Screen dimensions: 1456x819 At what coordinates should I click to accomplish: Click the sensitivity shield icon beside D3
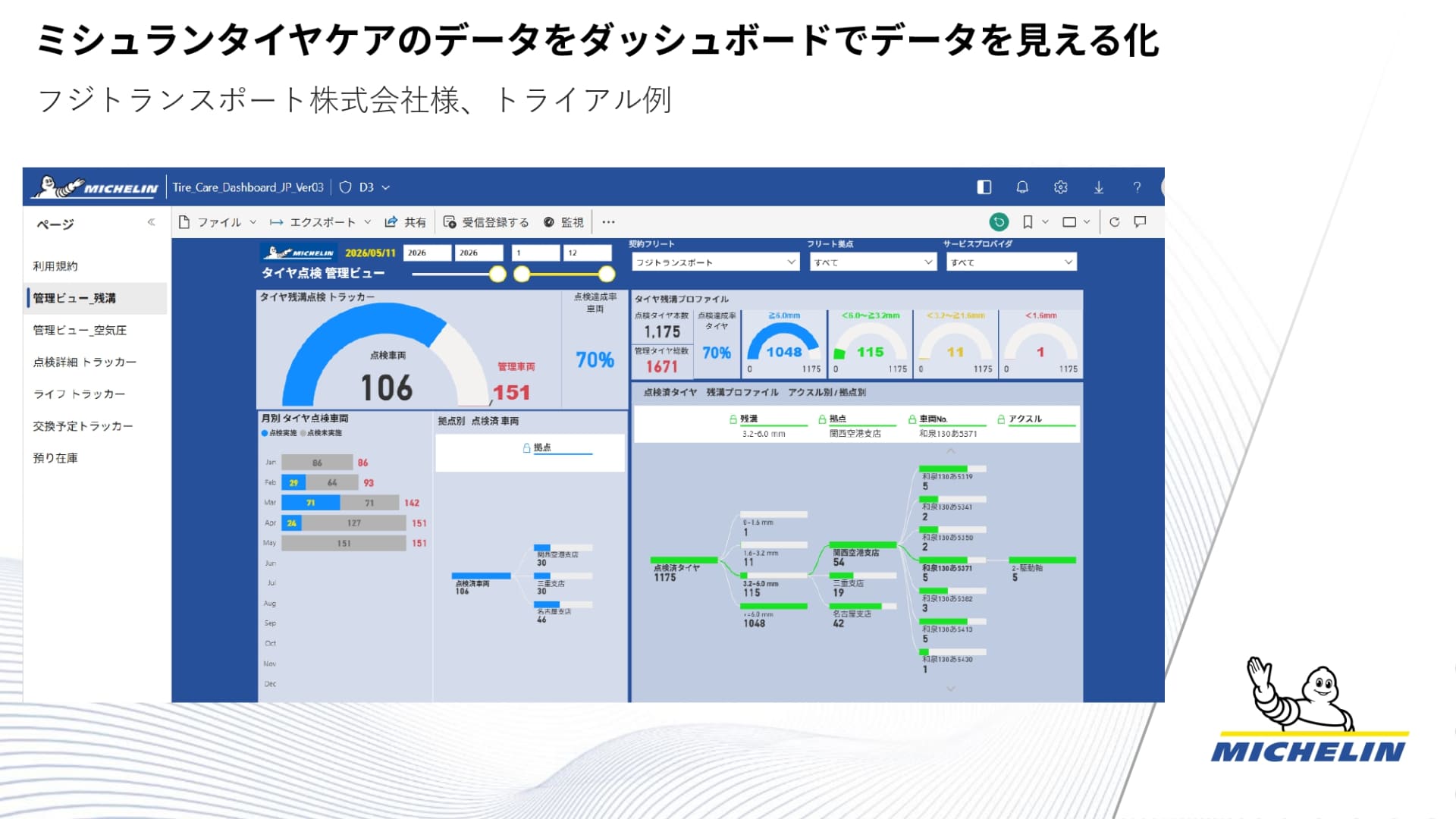(x=345, y=187)
